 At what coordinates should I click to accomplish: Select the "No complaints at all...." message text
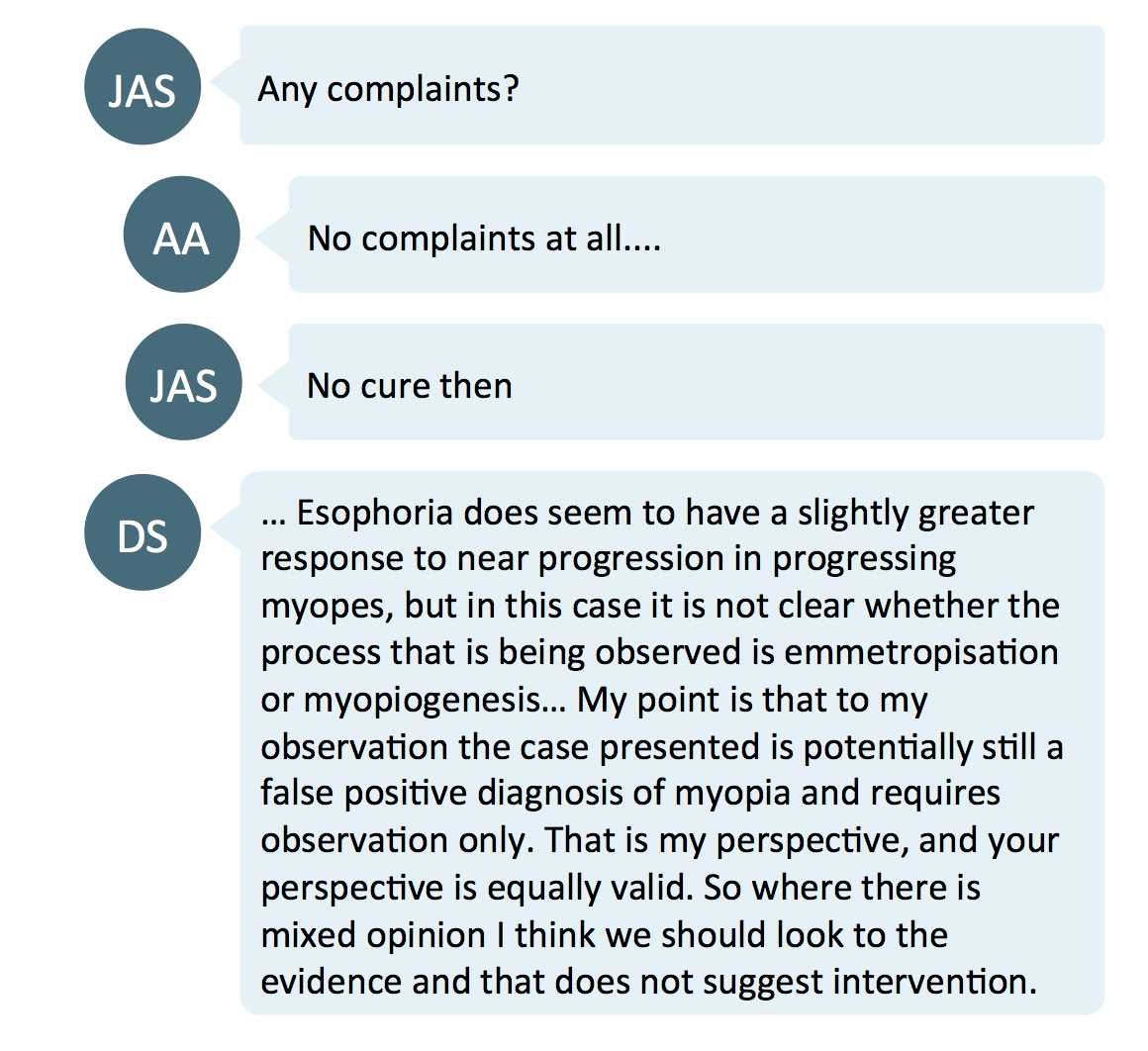[484, 239]
